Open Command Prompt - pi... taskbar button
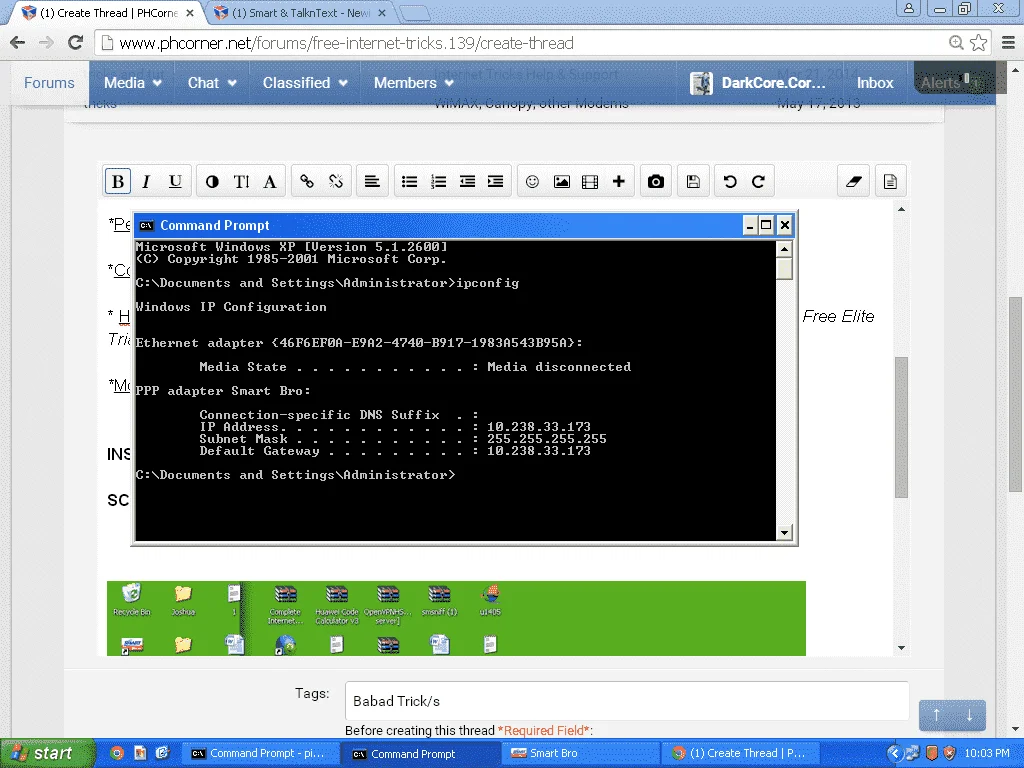 click(x=259, y=753)
